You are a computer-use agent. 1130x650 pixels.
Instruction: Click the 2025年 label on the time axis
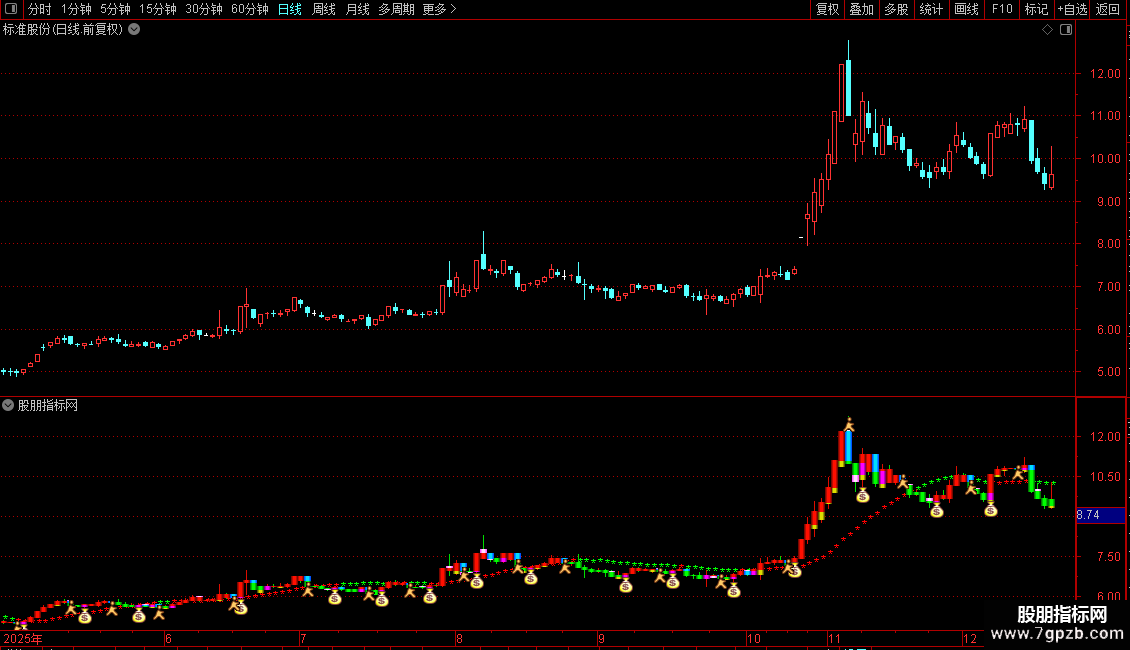[23, 638]
